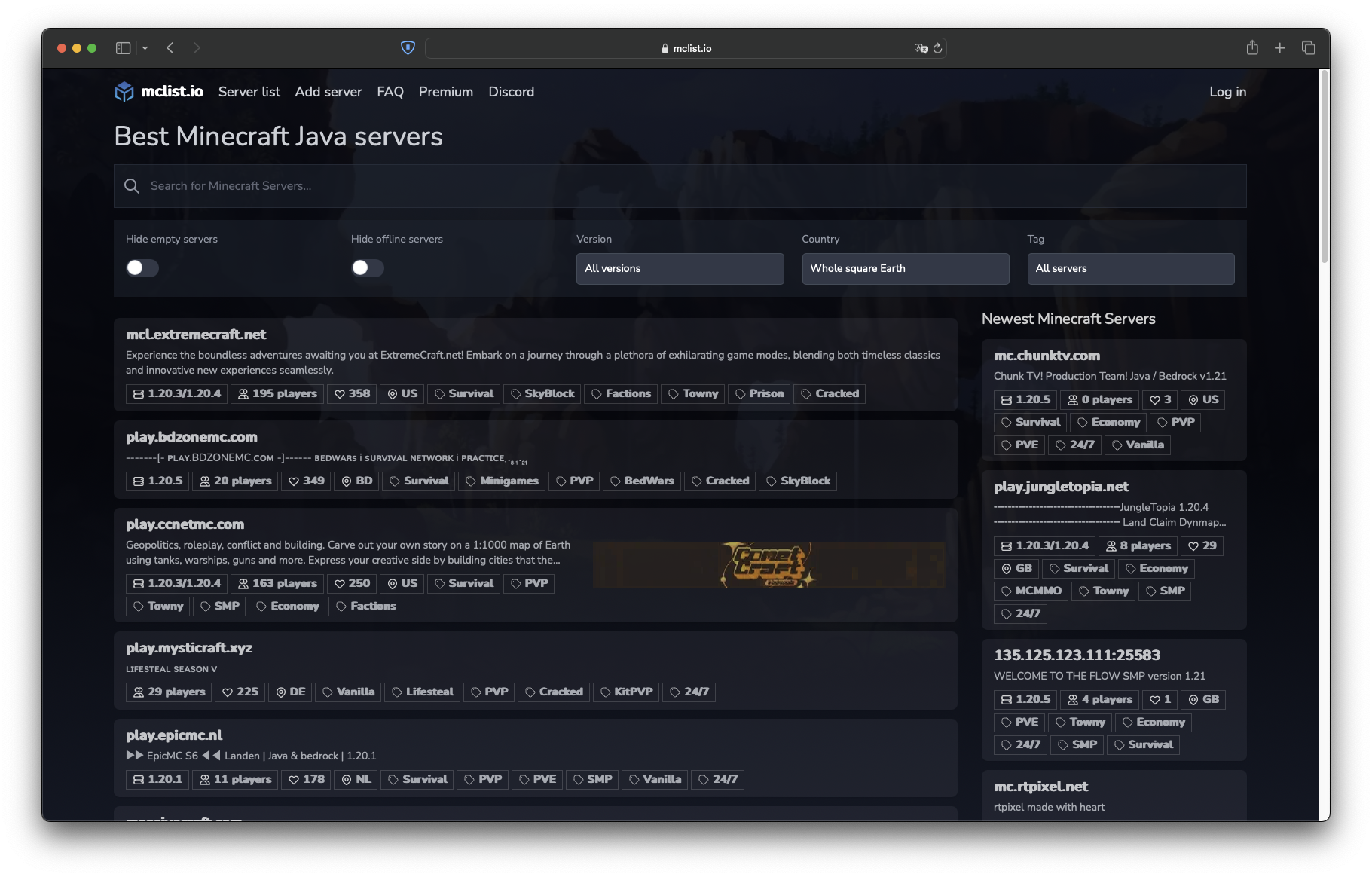Click the 8 players tag on jungletopia
The image size is (1372, 877).
coord(1138,546)
